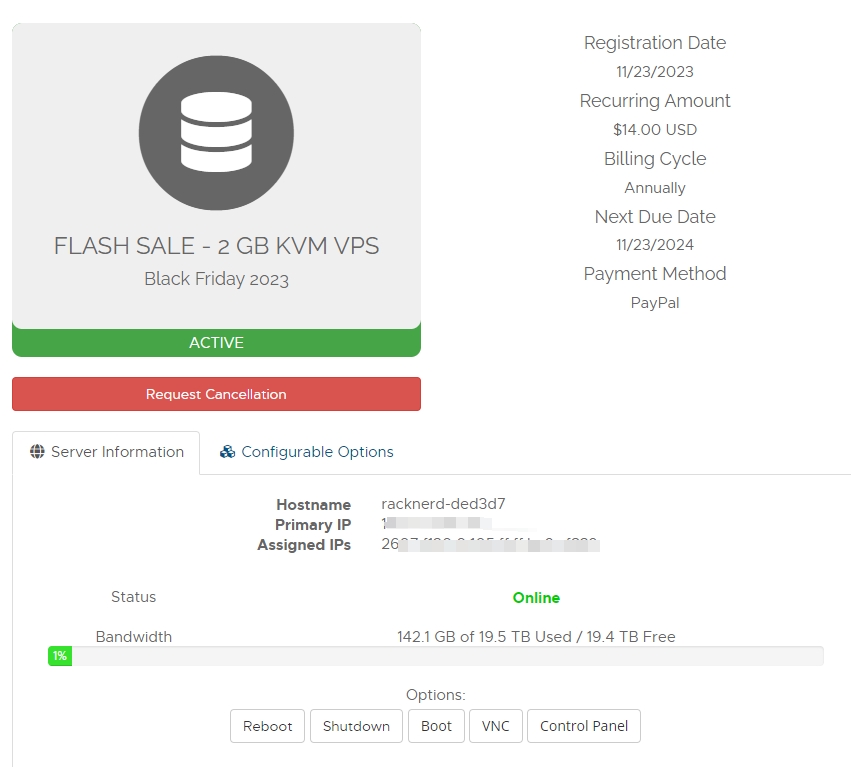Reboot the VPS server
This screenshot has width=851, height=767.
tap(268, 726)
